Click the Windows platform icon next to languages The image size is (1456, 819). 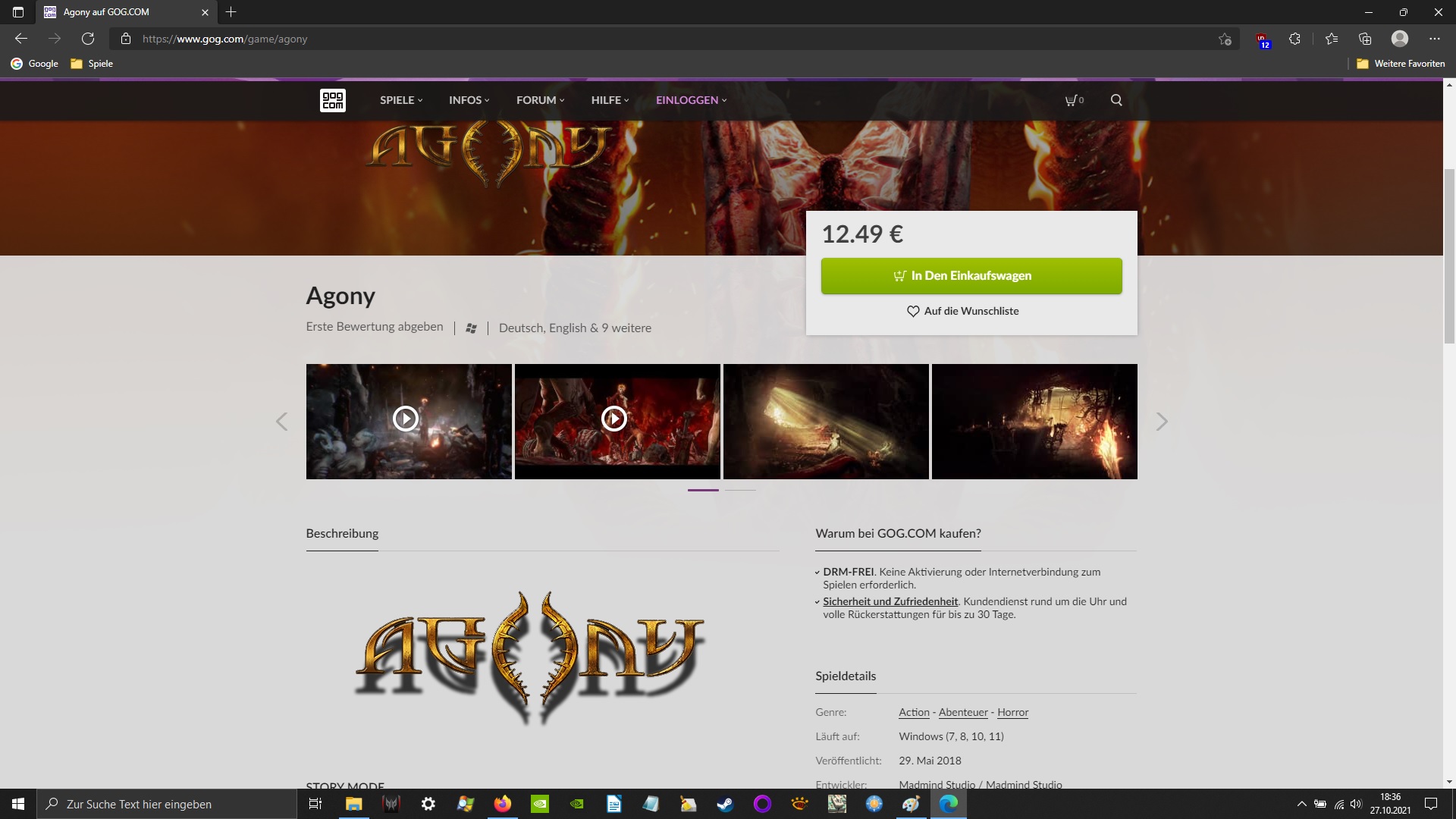click(x=471, y=328)
